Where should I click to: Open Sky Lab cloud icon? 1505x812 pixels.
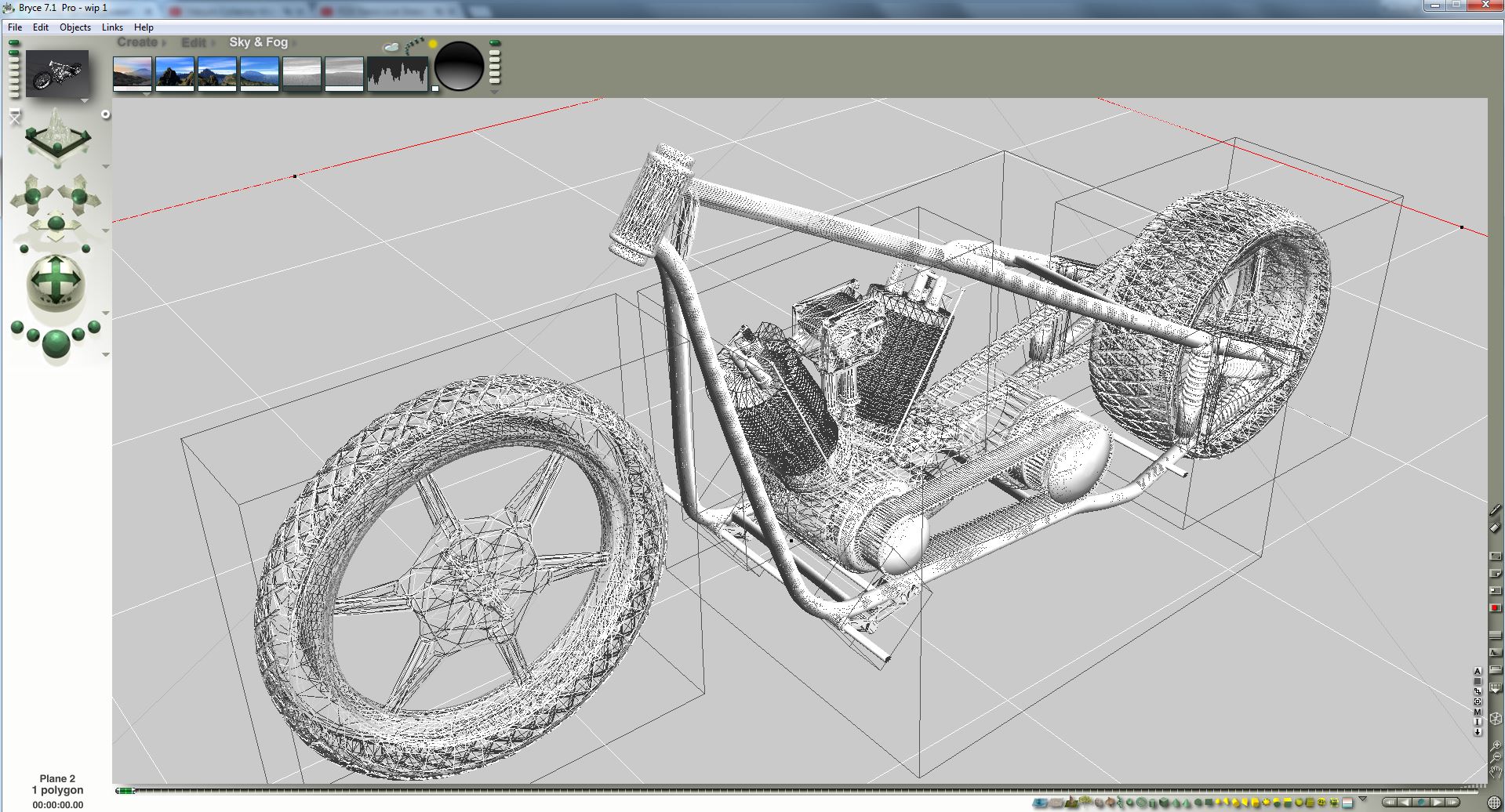pos(392,47)
